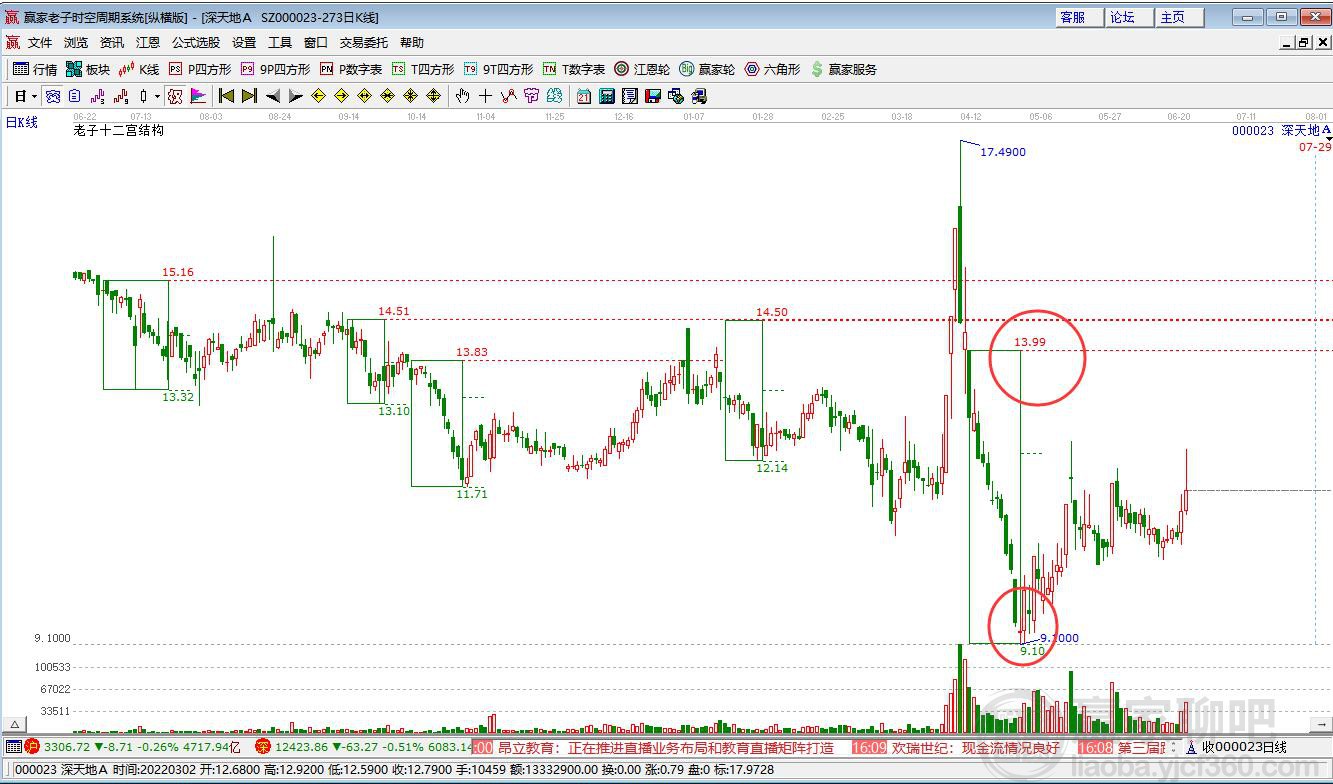Viewport: 1333px width, 784px height.
Task: Expand the candlestick type dropdown arrow
Action: (x=157, y=96)
